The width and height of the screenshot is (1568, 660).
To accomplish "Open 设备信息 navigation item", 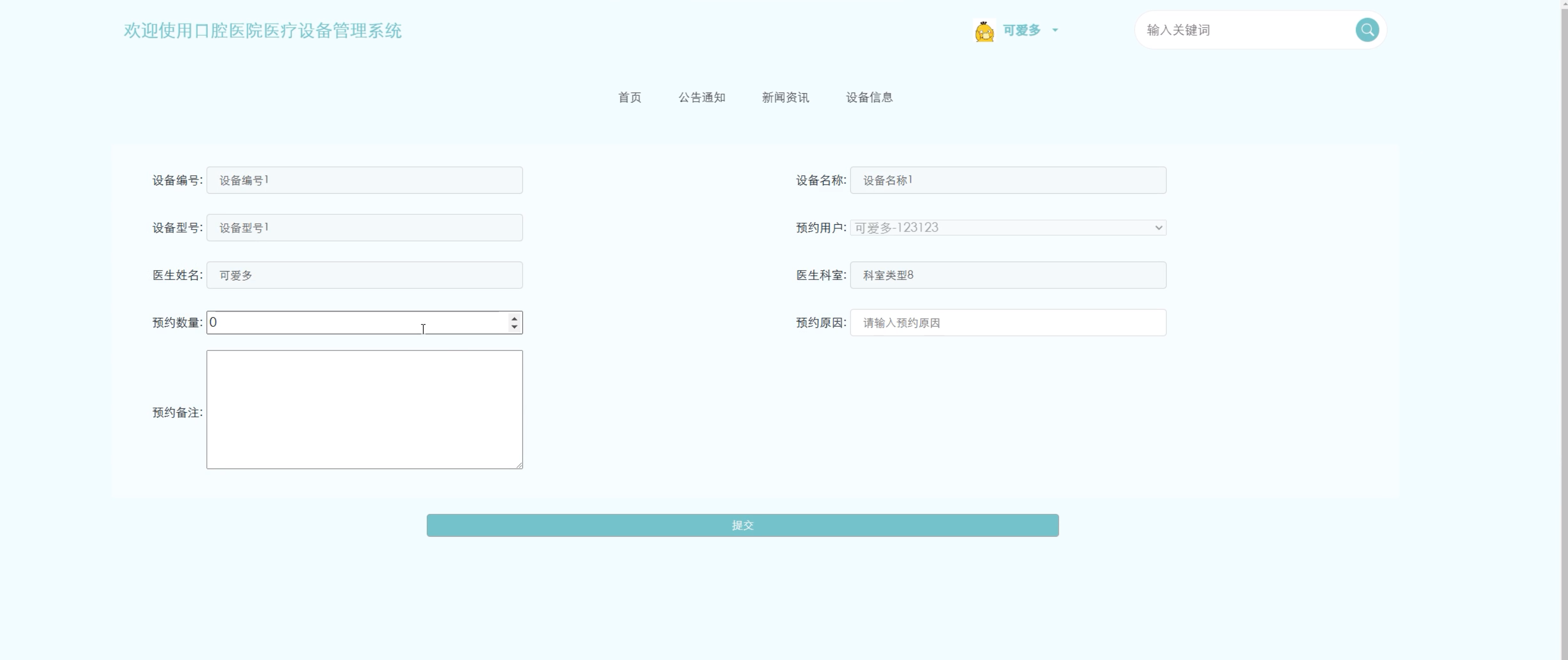I will pyautogui.click(x=869, y=97).
